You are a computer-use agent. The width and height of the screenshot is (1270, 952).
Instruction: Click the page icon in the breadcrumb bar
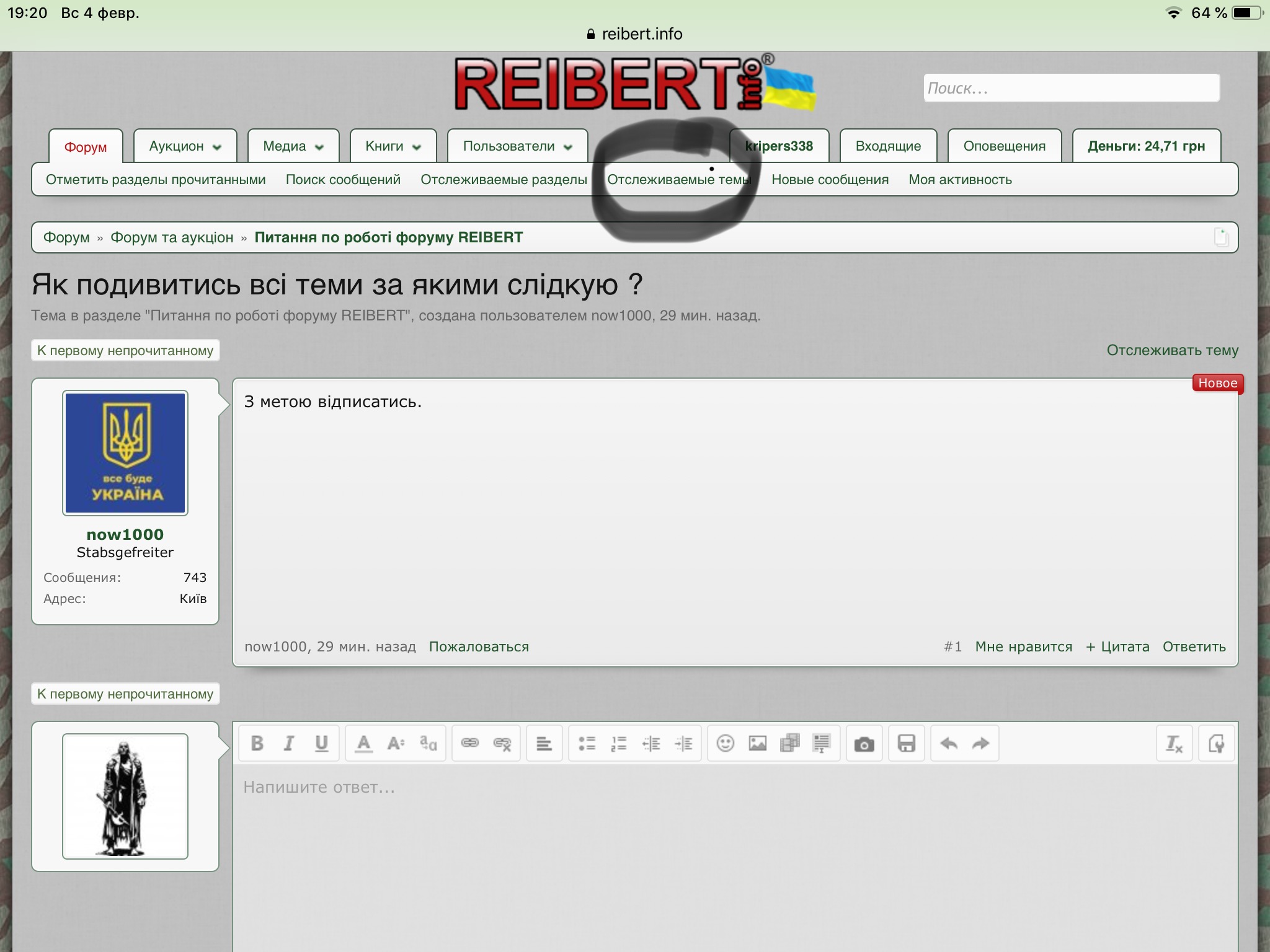[1221, 237]
